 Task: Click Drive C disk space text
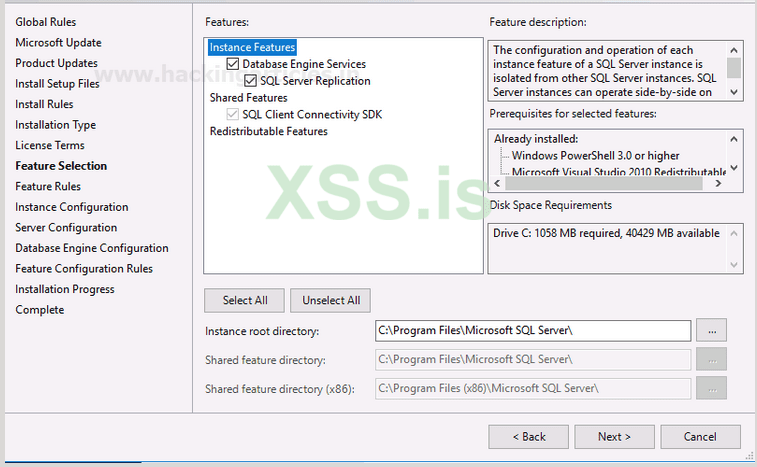tap(606, 233)
